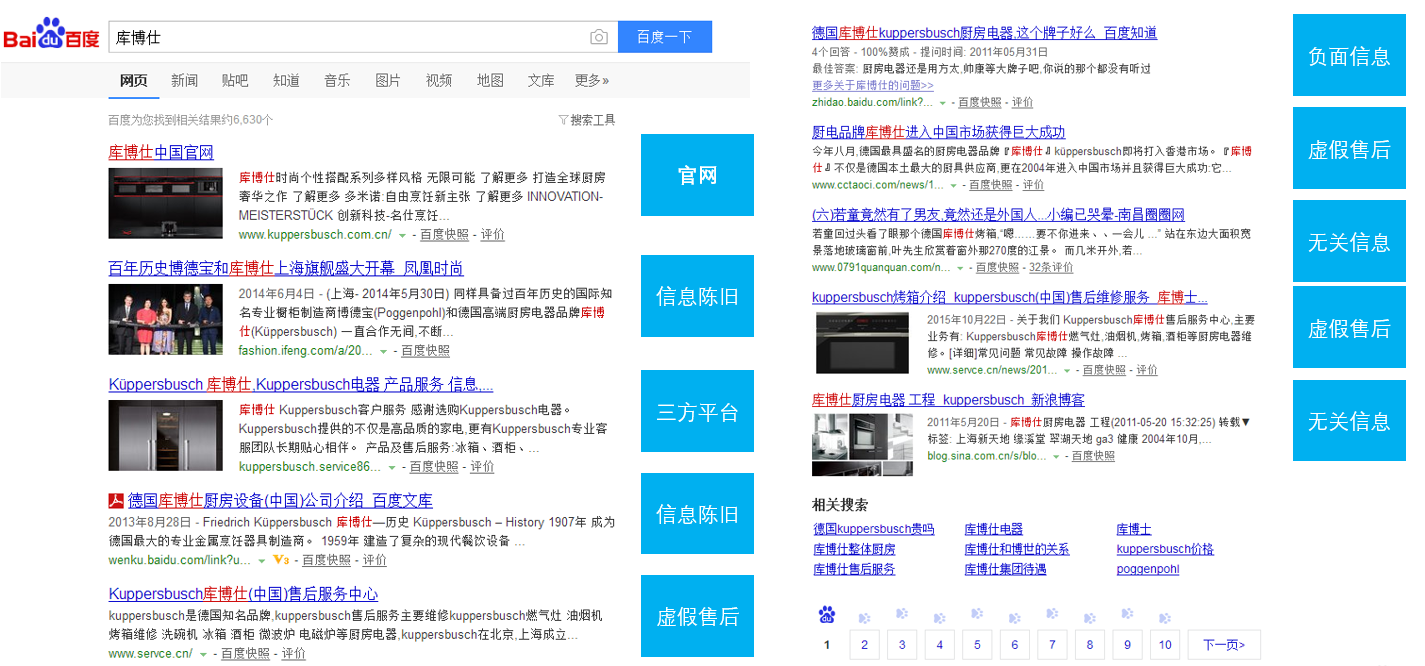1425x666 pixels.
Task: Expand arrow next to zhidao.baidu.com URL
Action: 941,102
